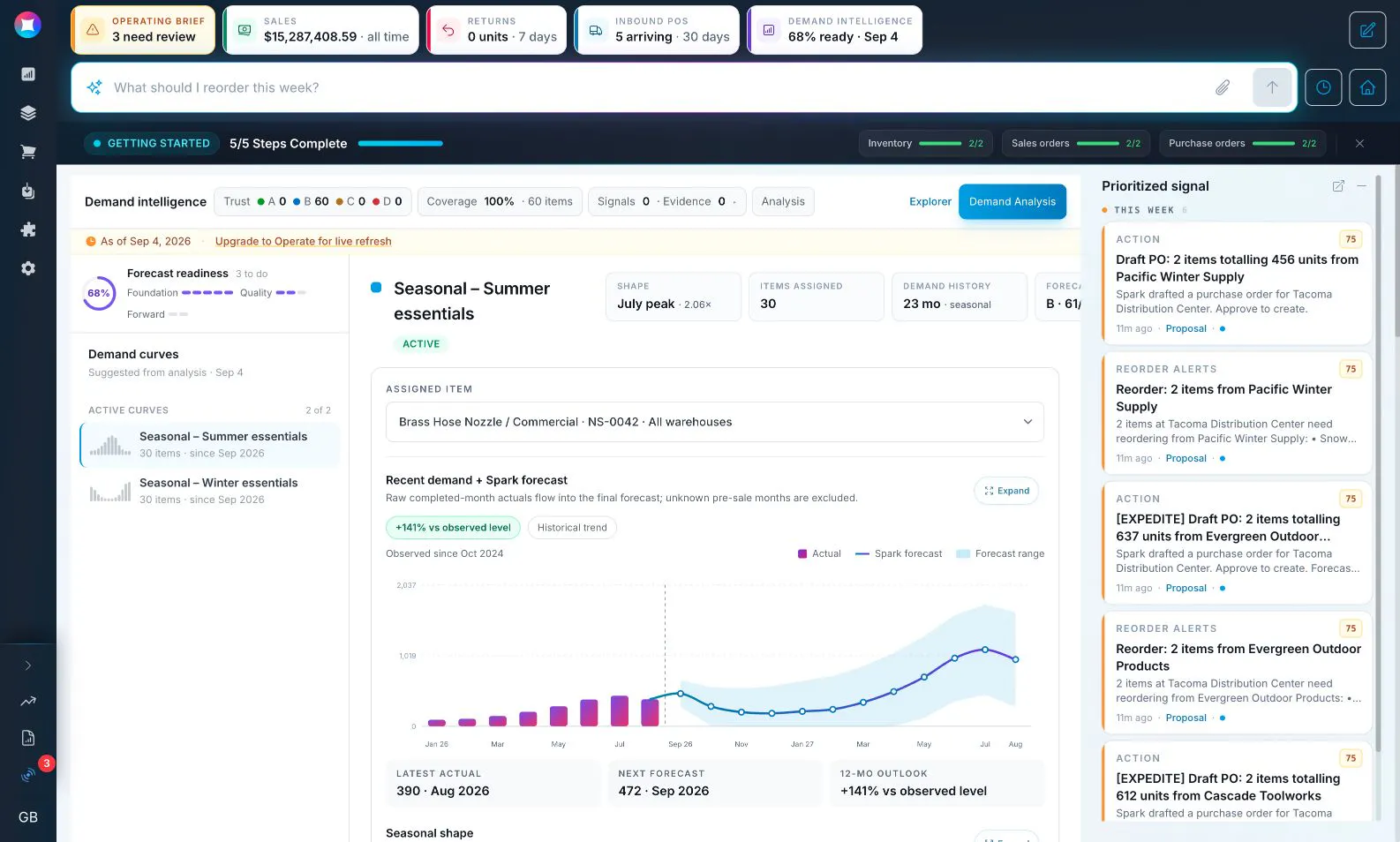Open the report document sidebar icon
The height and width of the screenshot is (842, 1400).
click(28, 738)
